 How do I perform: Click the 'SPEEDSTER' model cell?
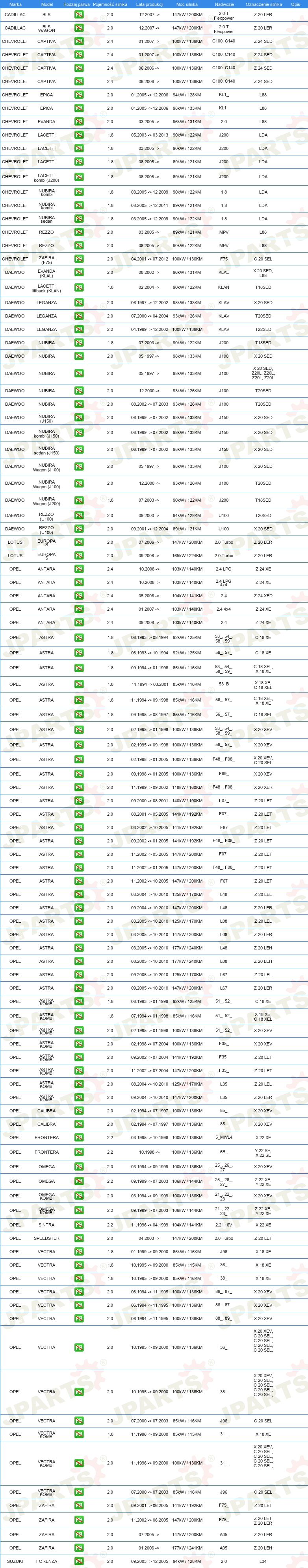coord(47,1238)
